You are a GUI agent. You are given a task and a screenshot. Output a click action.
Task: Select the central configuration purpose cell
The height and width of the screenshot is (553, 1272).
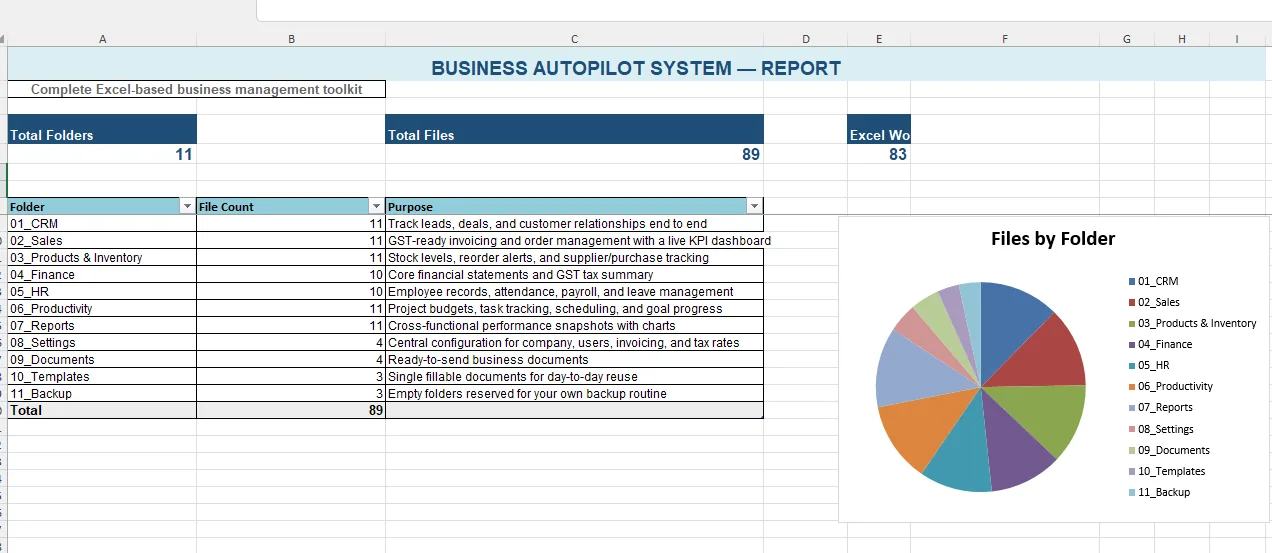575,343
